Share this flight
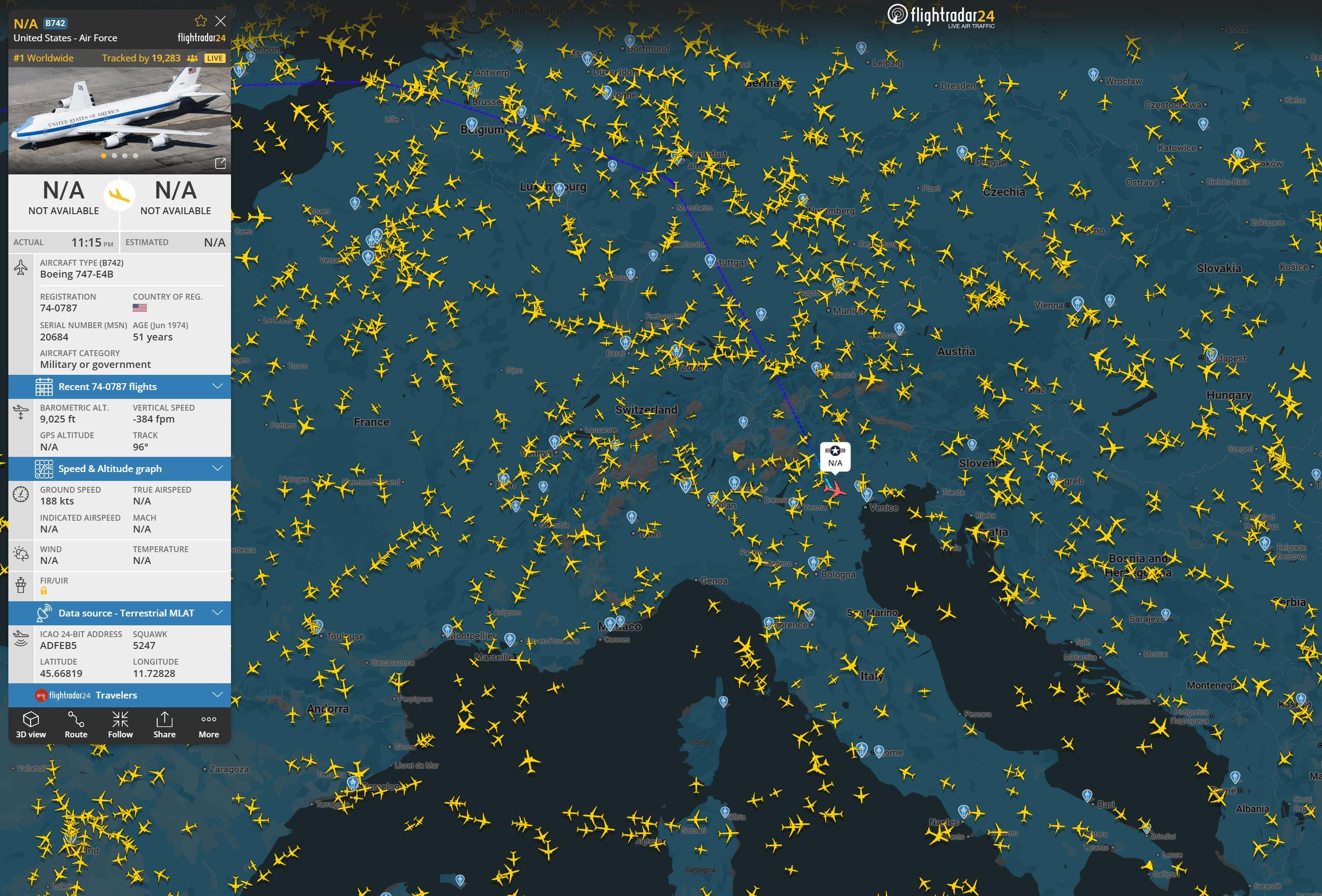 [165, 725]
